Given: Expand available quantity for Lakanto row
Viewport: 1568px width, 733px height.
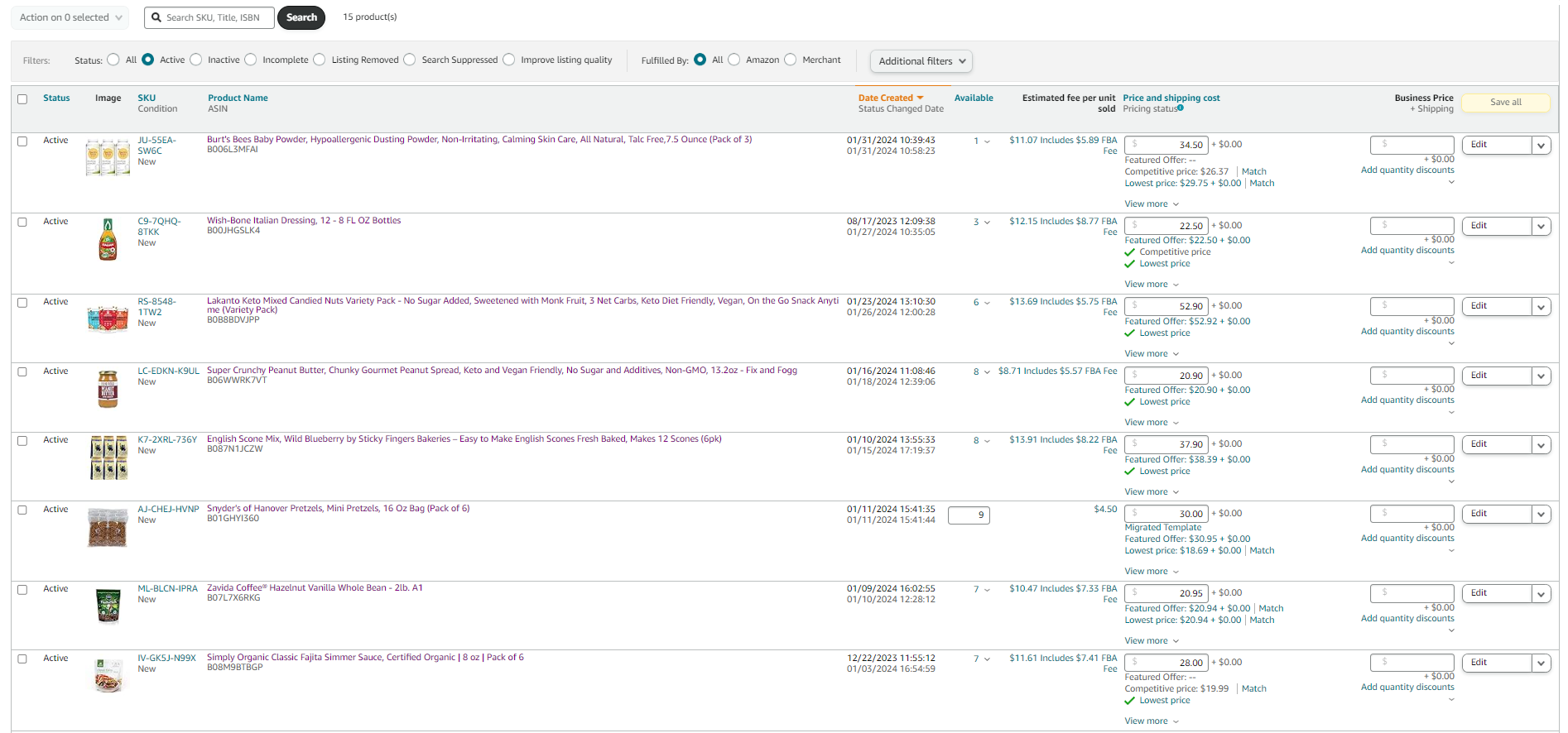Looking at the screenshot, I should (987, 303).
